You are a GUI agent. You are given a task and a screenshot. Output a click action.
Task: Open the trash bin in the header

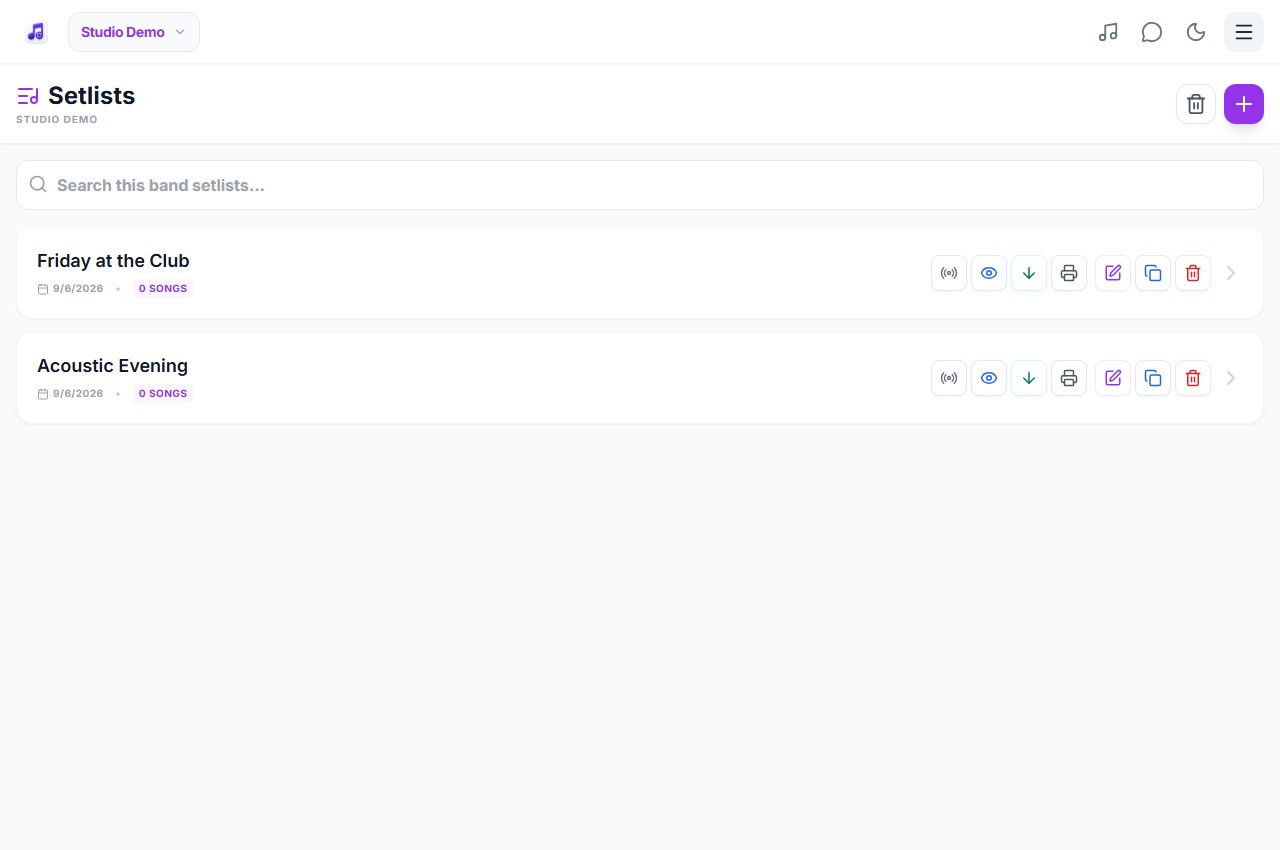(1196, 104)
